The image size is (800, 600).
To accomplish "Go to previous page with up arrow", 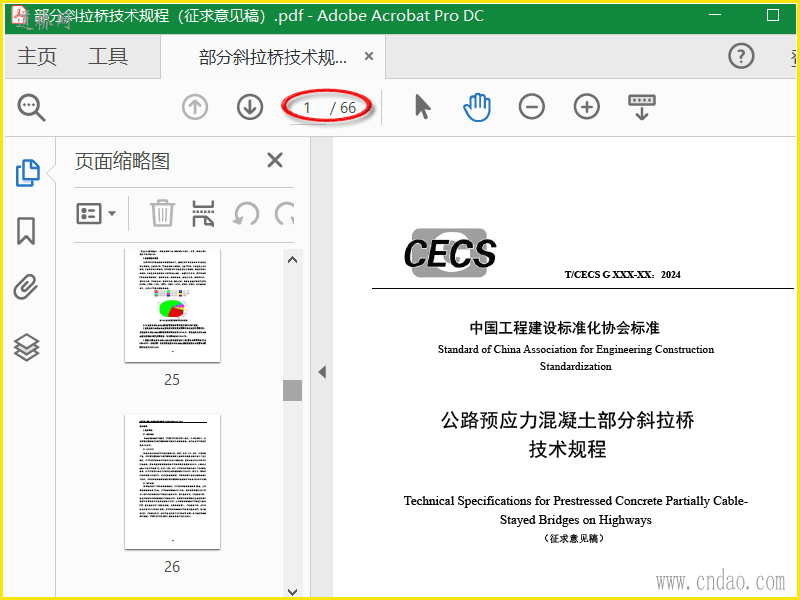I will pyautogui.click(x=195, y=108).
